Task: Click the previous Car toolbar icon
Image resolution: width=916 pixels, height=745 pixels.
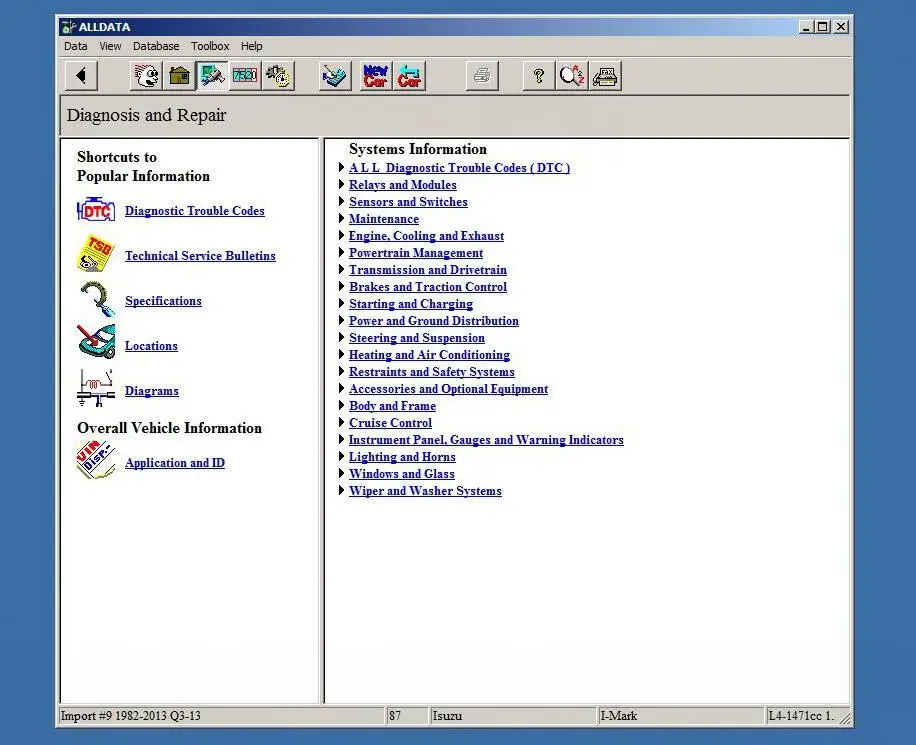Action: (408, 75)
